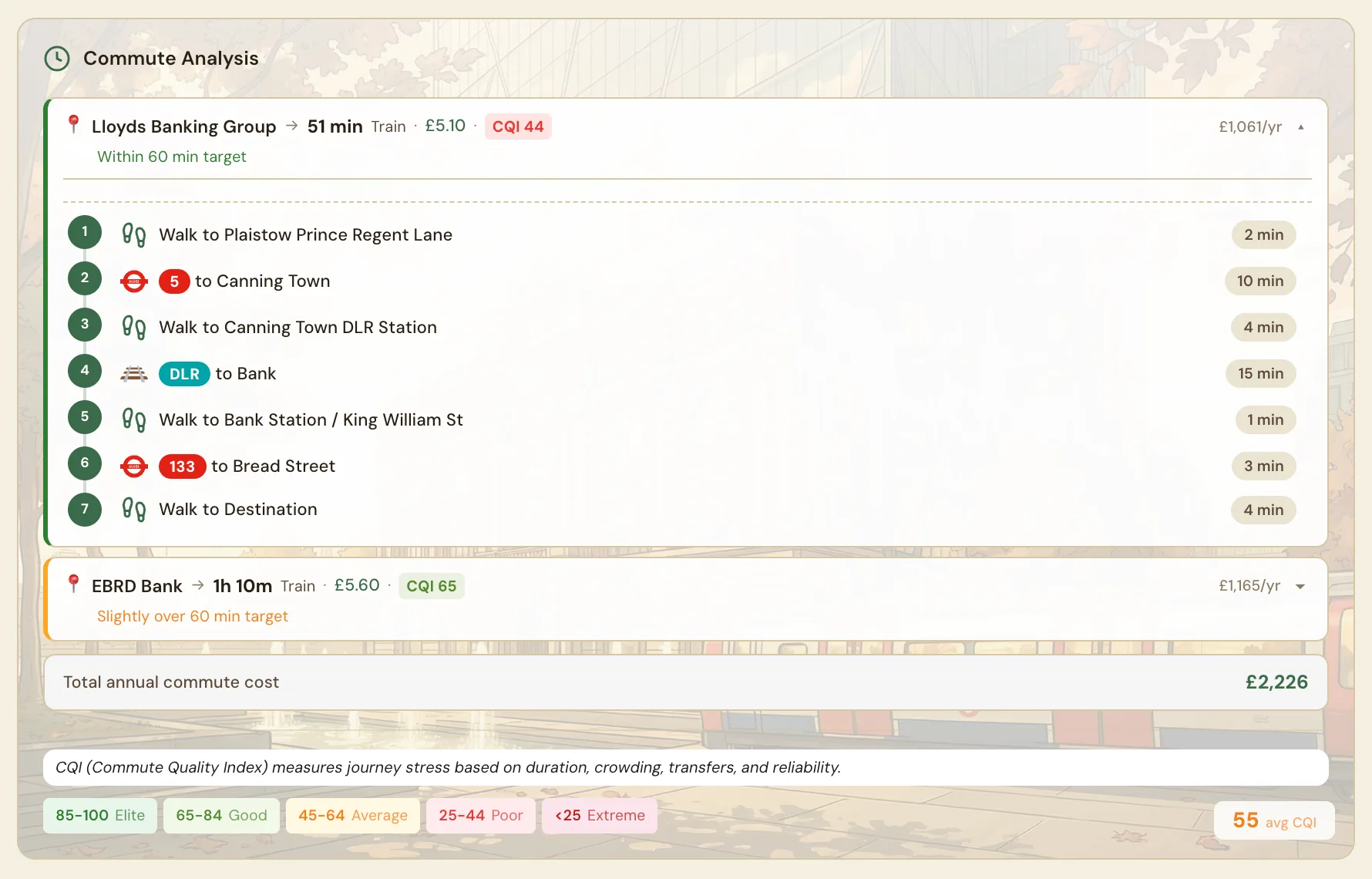Click the footsteps icon for Walk to Plaistow
This screenshot has width=1372, height=879.
click(x=134, y=235)
